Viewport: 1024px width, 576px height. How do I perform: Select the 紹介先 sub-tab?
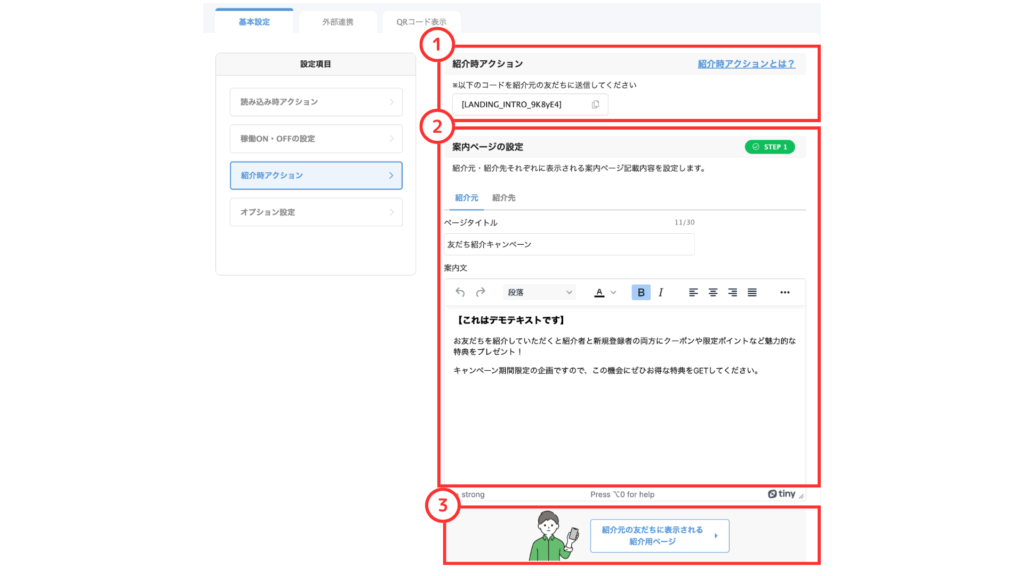(x=504, y=198)
